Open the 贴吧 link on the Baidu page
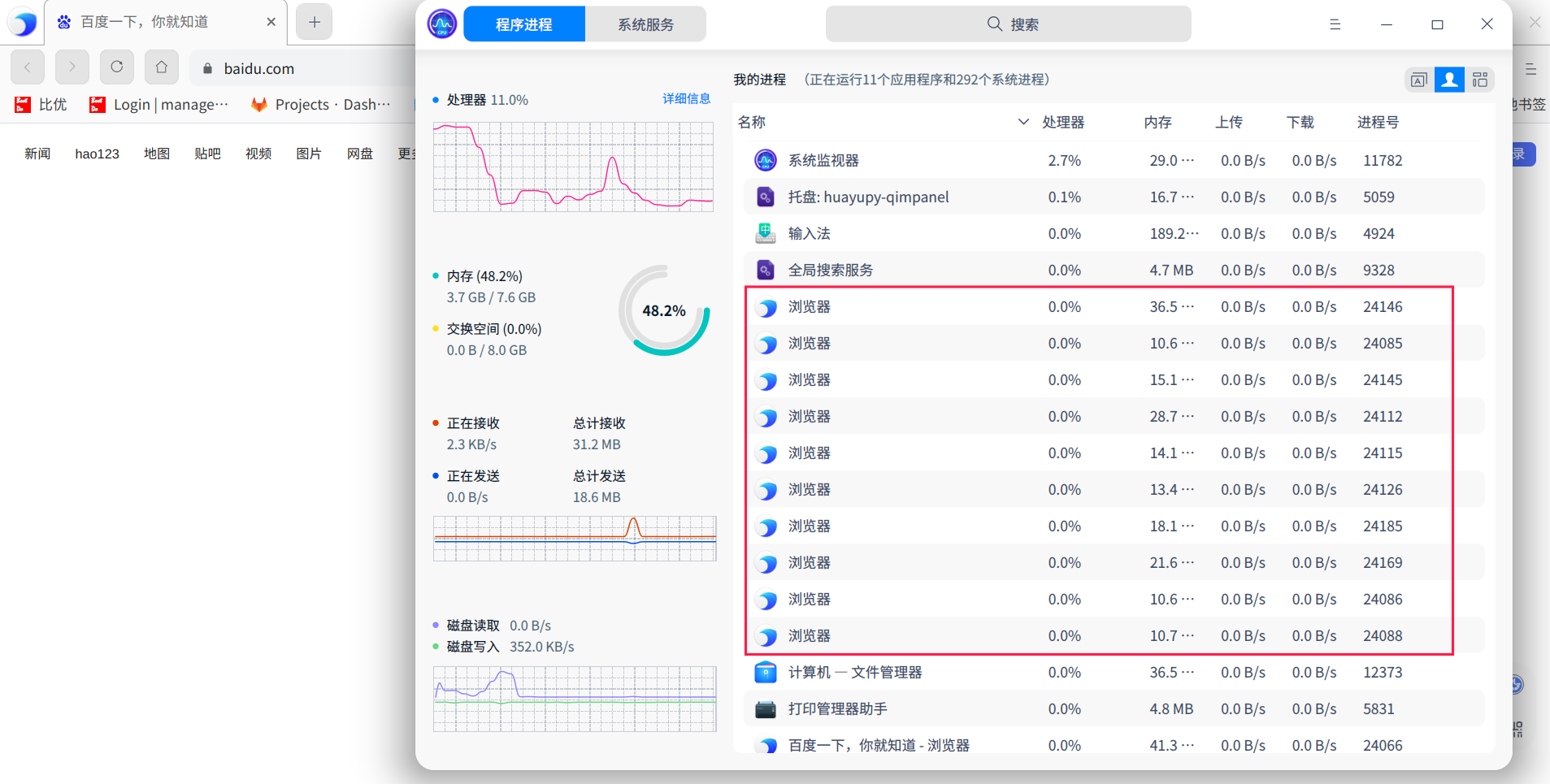The height and width of the screenshot is (784, 1550). [208, 154]
